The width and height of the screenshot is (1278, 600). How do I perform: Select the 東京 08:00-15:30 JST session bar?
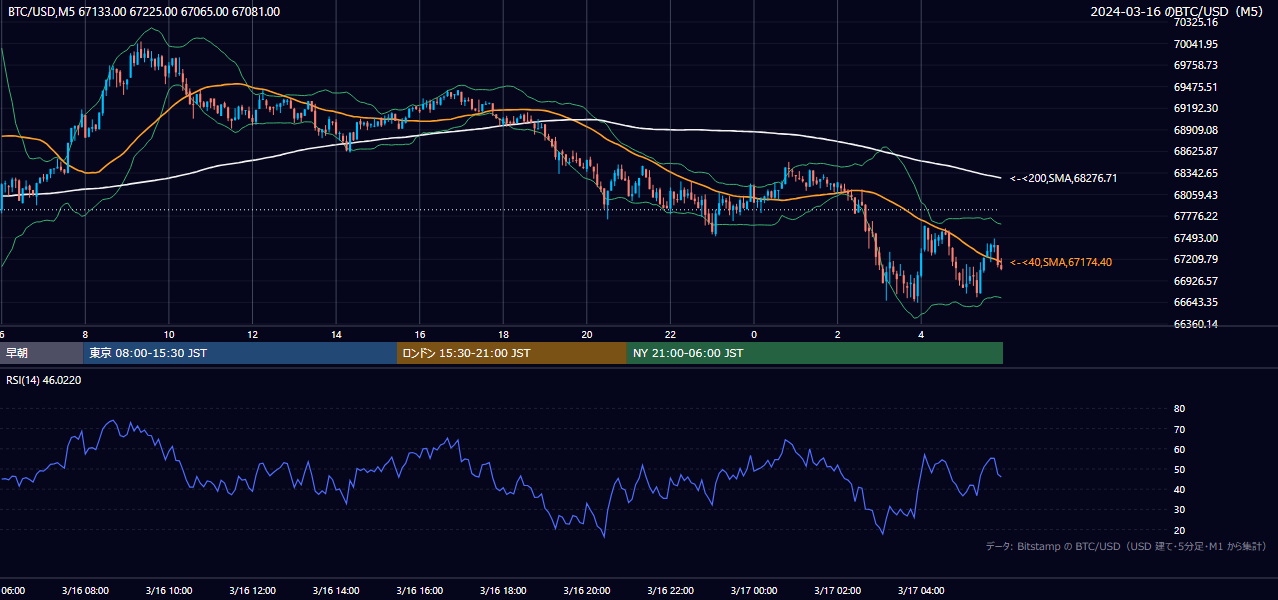pos(240,353)
